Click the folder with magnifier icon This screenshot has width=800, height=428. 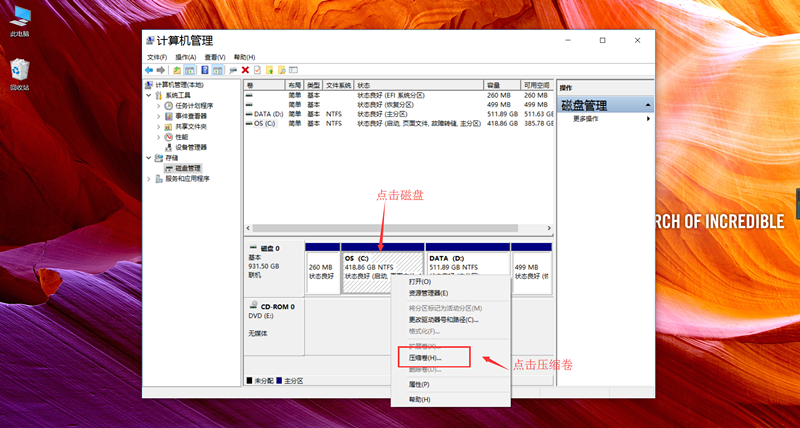[282, 70]
